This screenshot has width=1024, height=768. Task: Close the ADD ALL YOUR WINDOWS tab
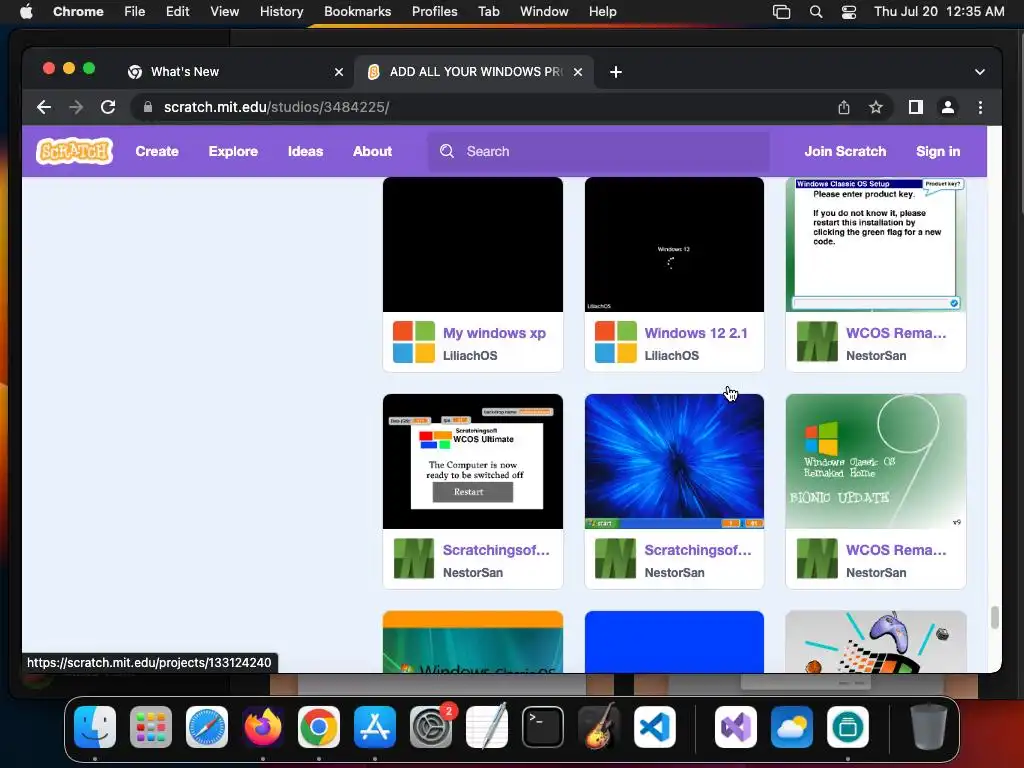578,72
